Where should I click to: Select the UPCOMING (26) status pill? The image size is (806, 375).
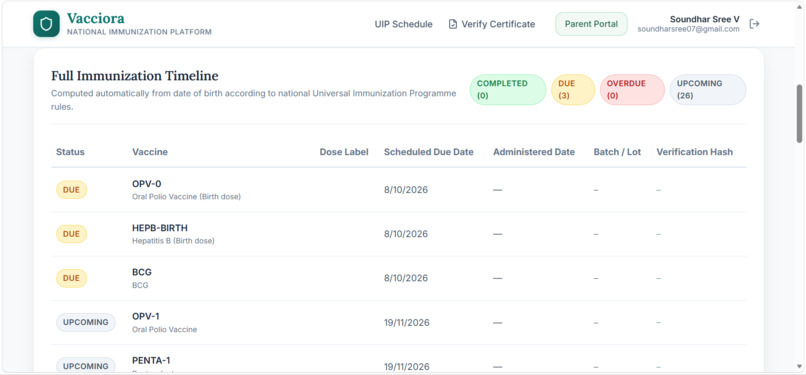point(708,89)
